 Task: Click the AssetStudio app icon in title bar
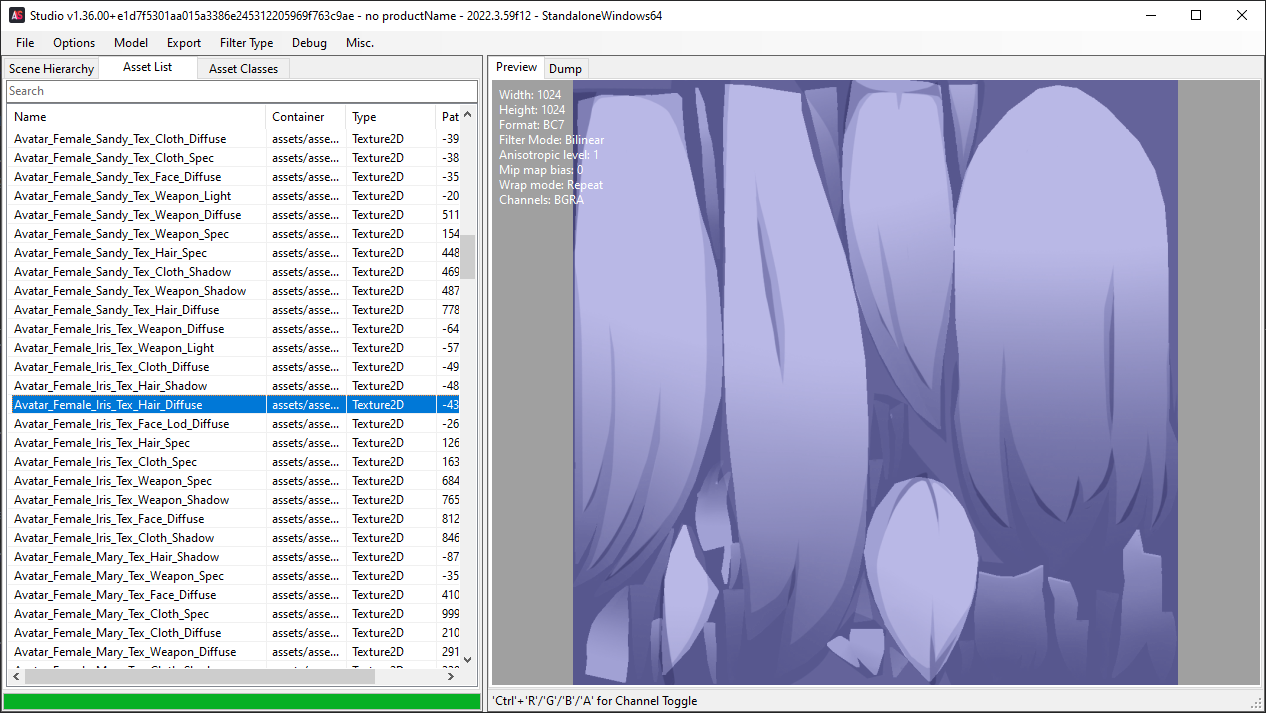click(x=17, y=15)
